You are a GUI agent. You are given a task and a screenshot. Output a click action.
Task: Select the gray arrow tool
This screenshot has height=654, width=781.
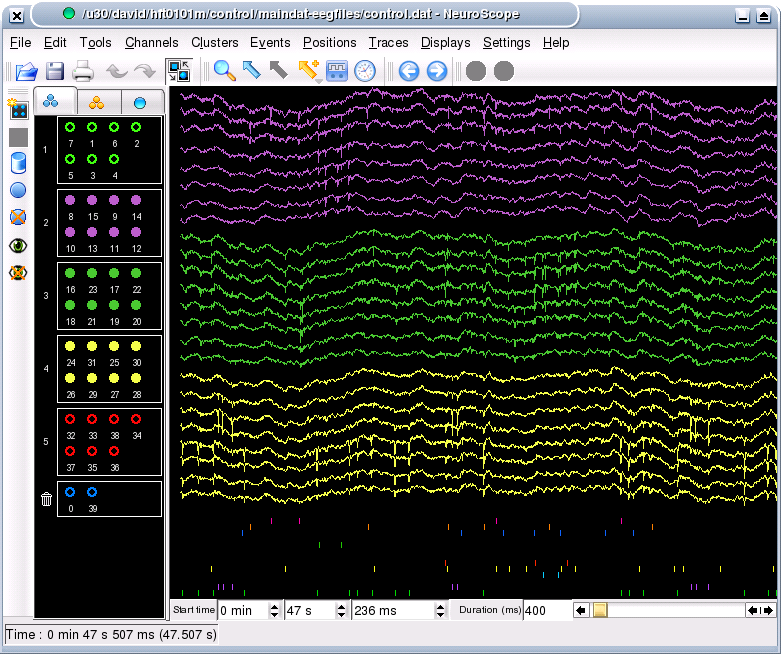278,70
